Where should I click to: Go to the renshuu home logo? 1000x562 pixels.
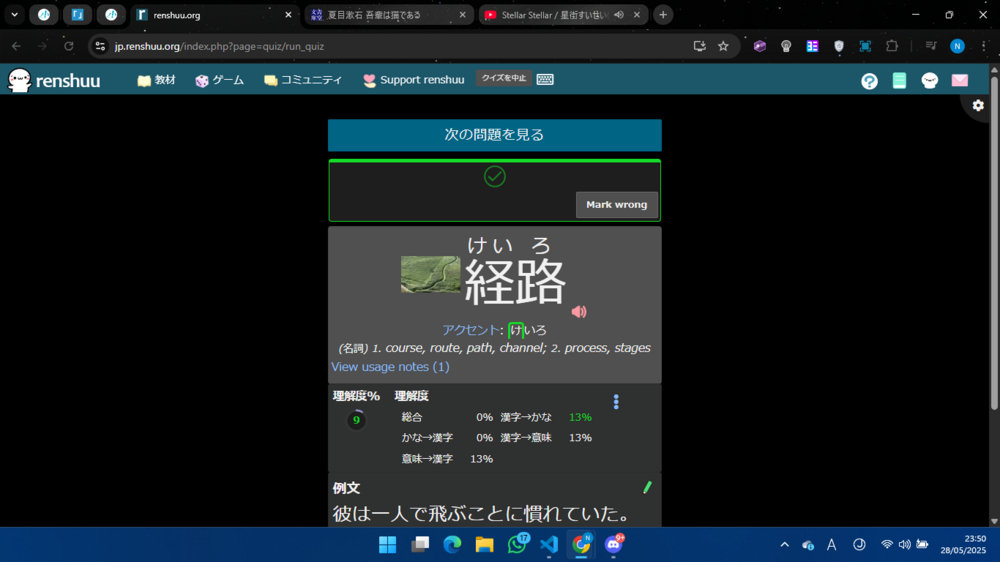click(54, 80)
